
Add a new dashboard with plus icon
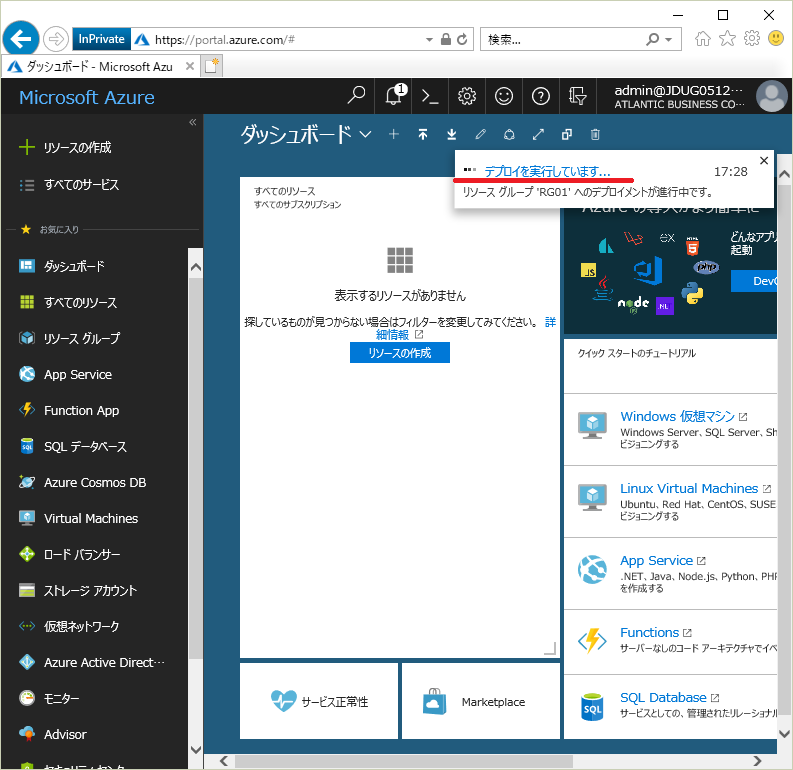coord(393,134)
